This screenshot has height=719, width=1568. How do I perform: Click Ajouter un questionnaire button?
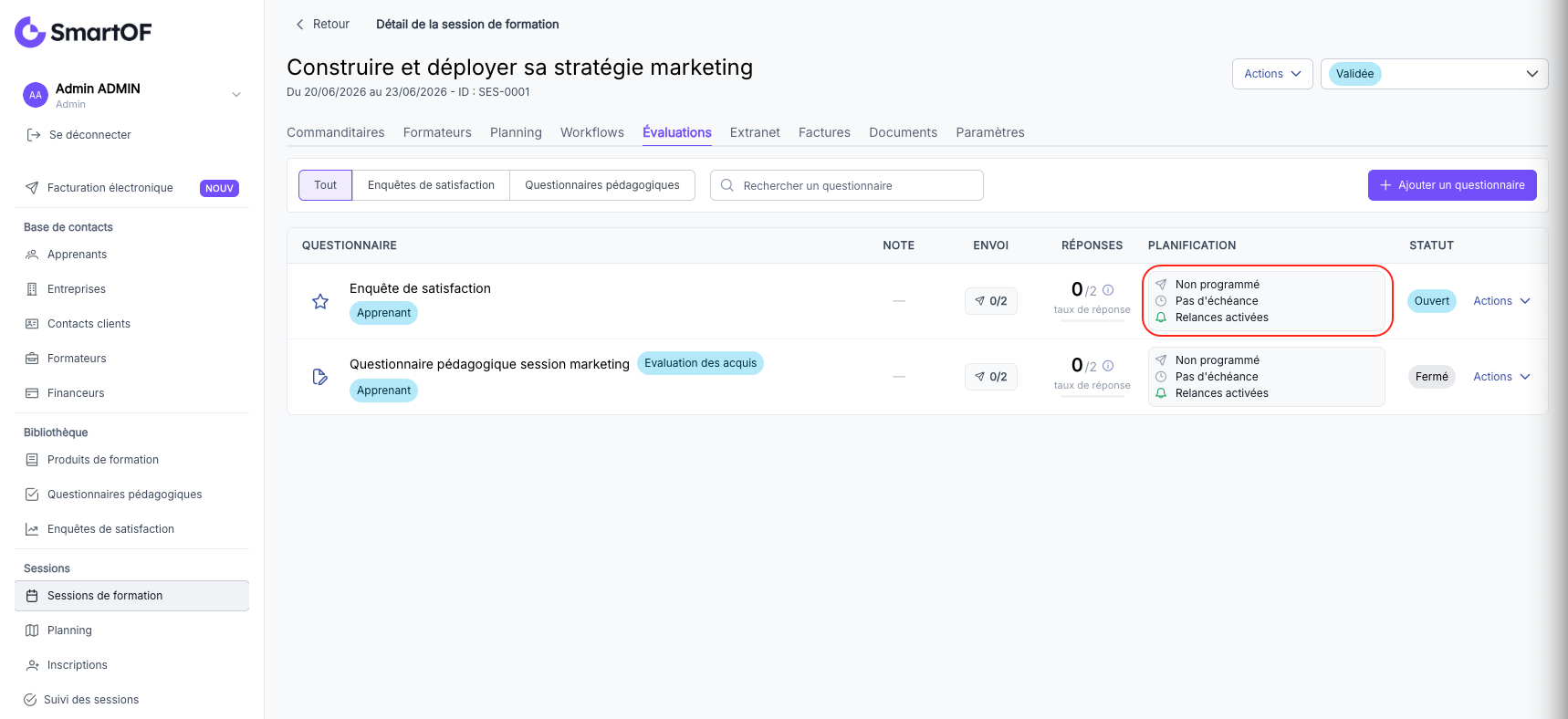click(x=1452, y=185)
